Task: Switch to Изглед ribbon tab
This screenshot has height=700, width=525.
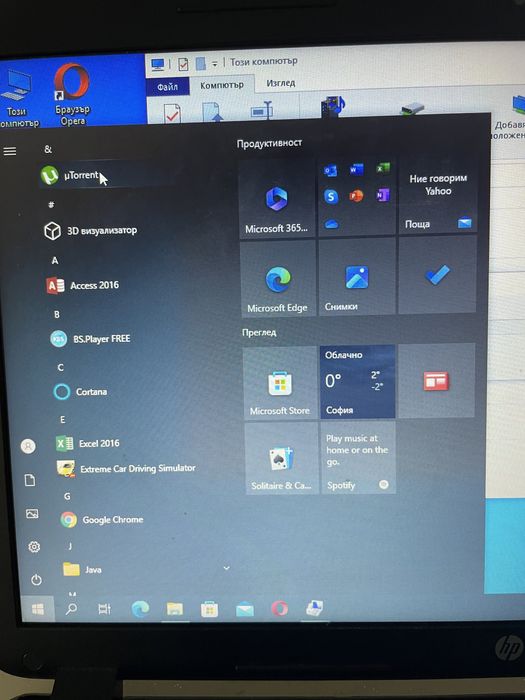Action: [x=281, y=83]
